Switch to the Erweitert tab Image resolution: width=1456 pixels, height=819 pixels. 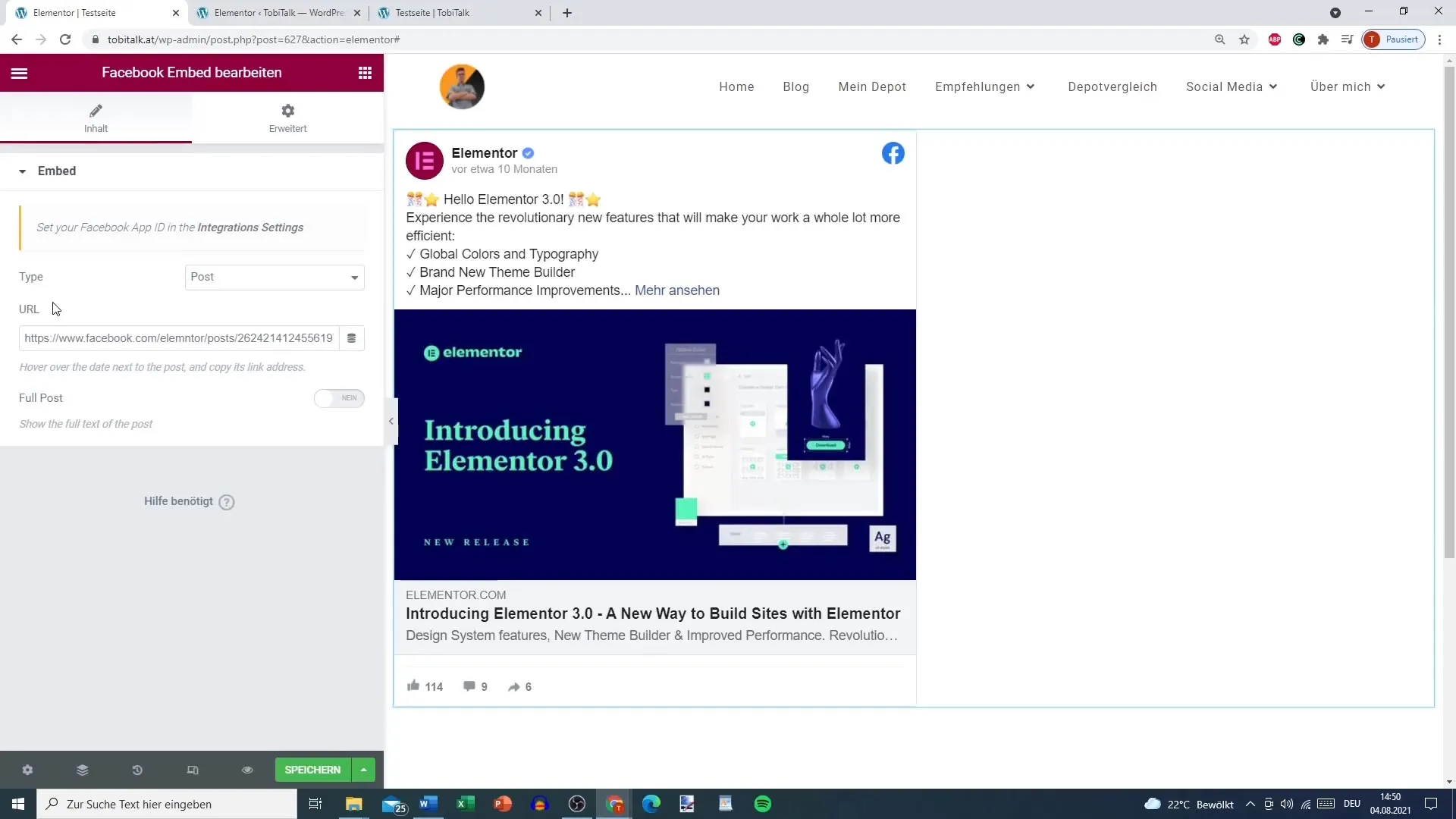pyautogui.click(x=288, y=118)
